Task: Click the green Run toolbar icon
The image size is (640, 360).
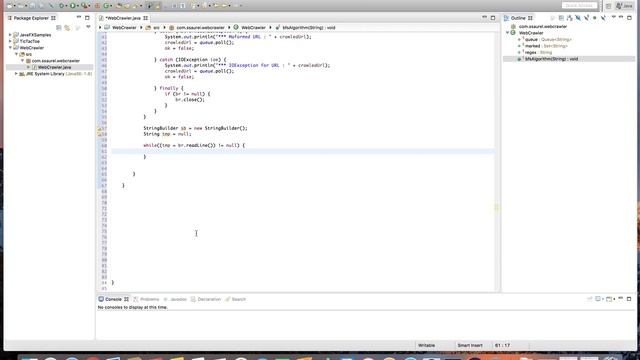Action: (73, 6)
